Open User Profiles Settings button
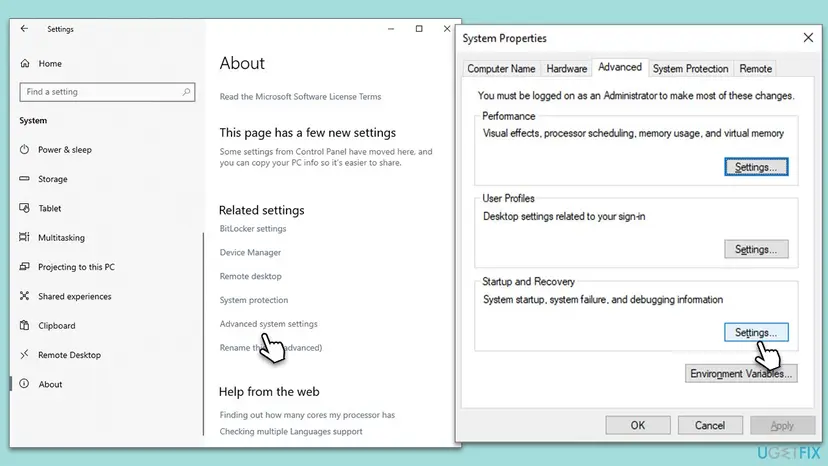Viewport: 828px width, 466px height. 756,249
